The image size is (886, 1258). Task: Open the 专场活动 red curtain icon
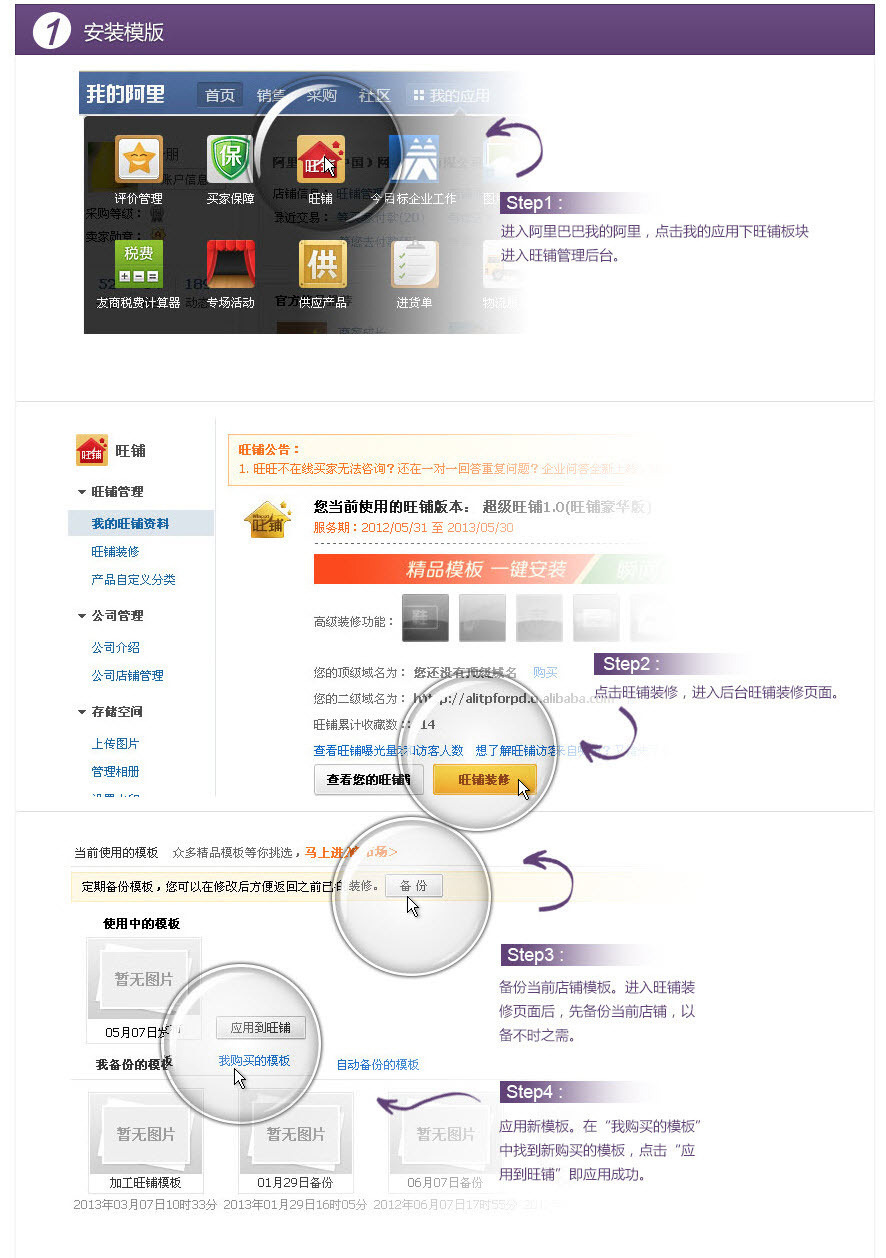pos(231,264)
